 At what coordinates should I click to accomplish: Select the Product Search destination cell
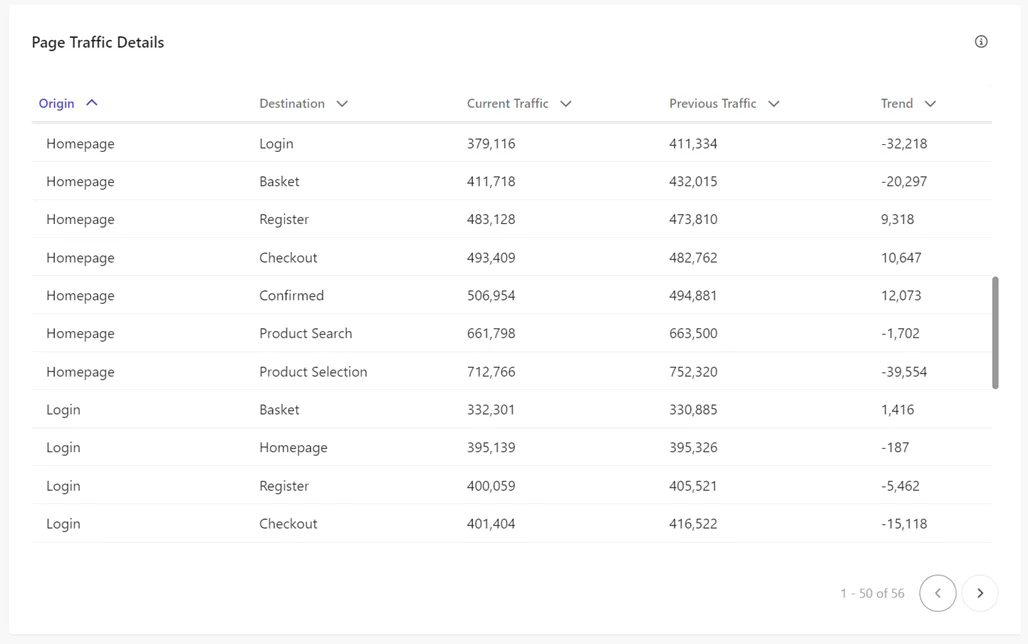(306, 334)
